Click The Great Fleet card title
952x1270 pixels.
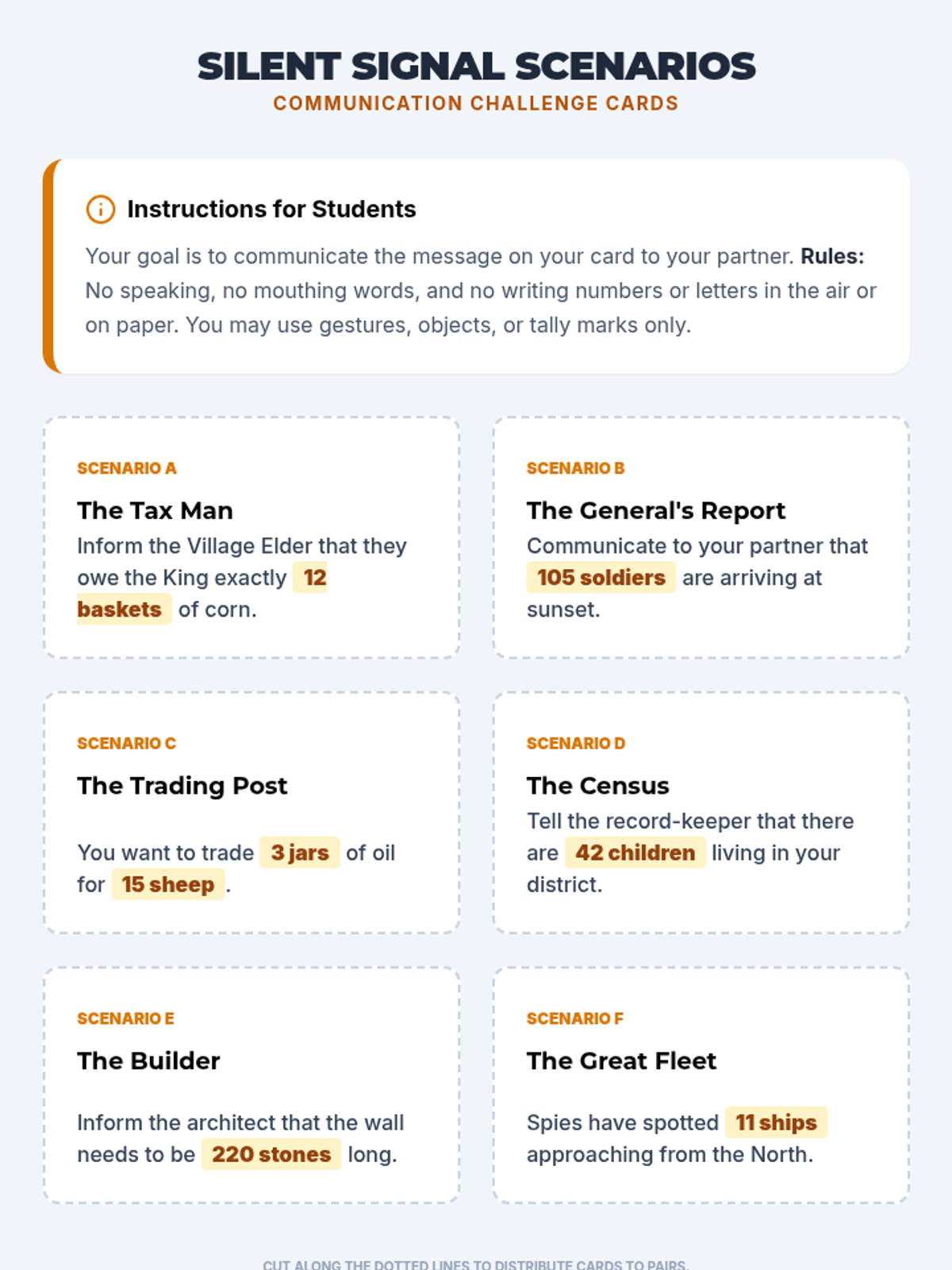[621, 1061]
